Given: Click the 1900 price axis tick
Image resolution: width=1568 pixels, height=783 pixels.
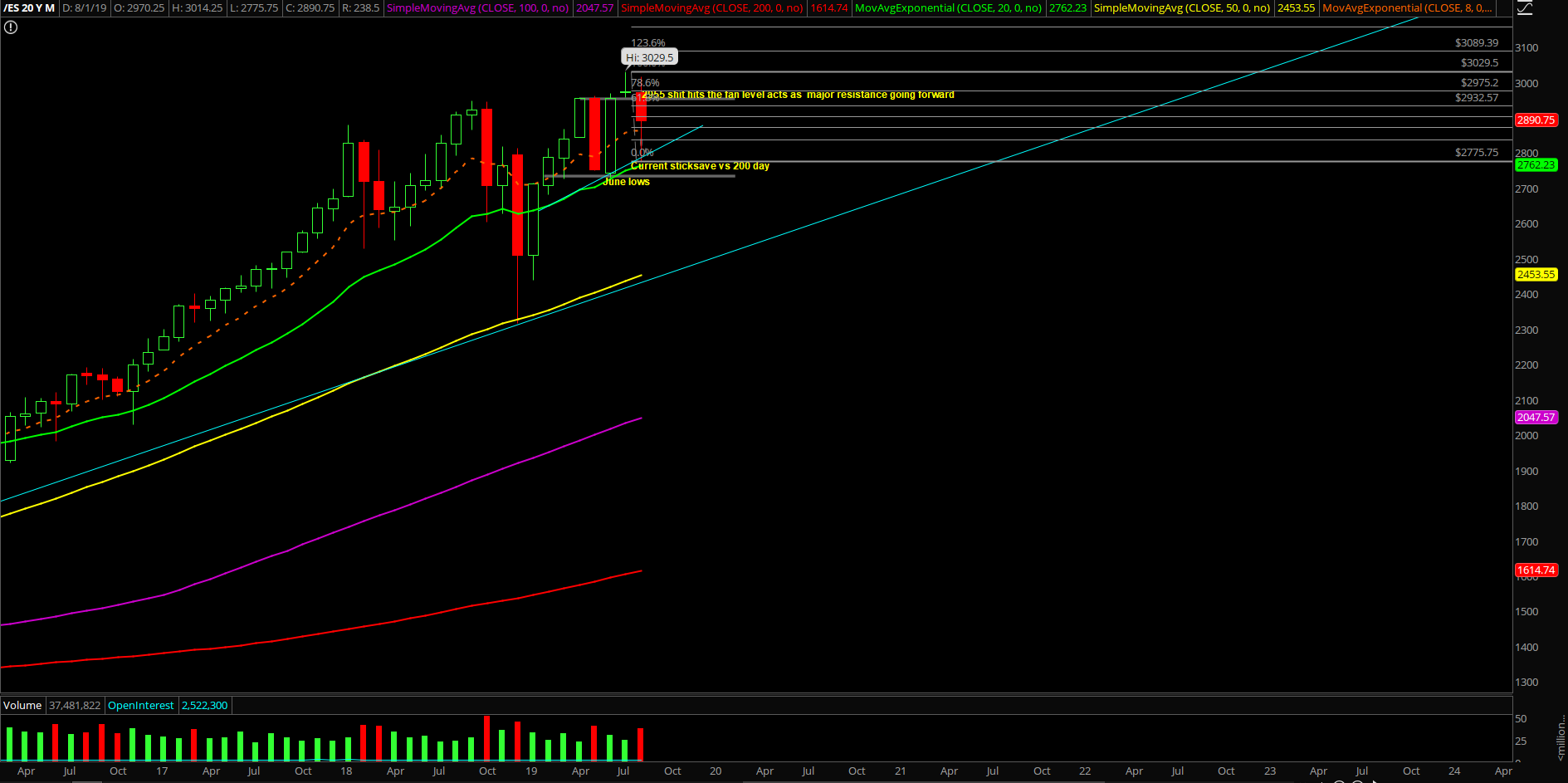Looking at the screenshot, I should 1526,471.
